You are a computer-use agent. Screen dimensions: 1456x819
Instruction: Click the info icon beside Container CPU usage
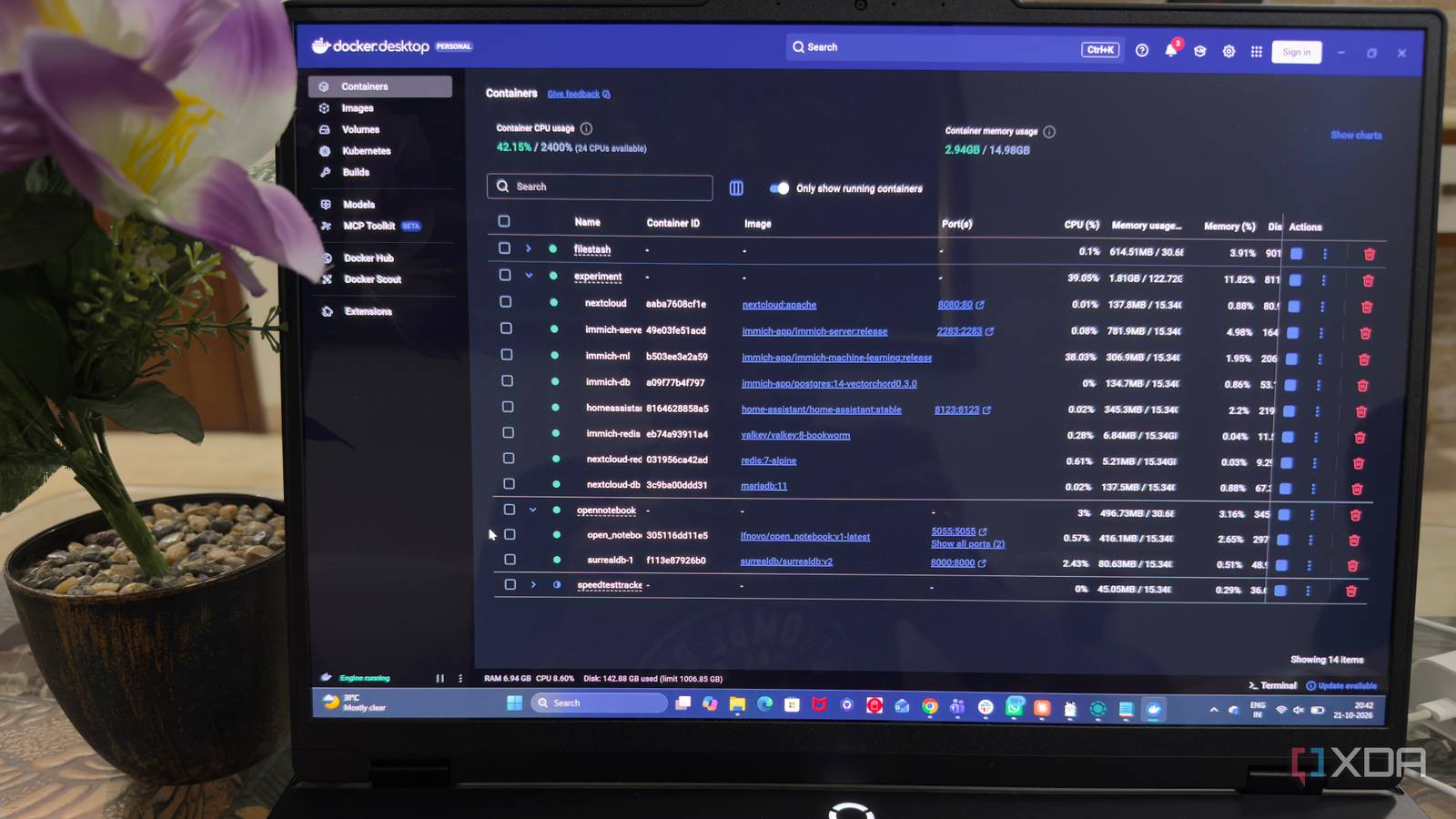pos(586,128)
